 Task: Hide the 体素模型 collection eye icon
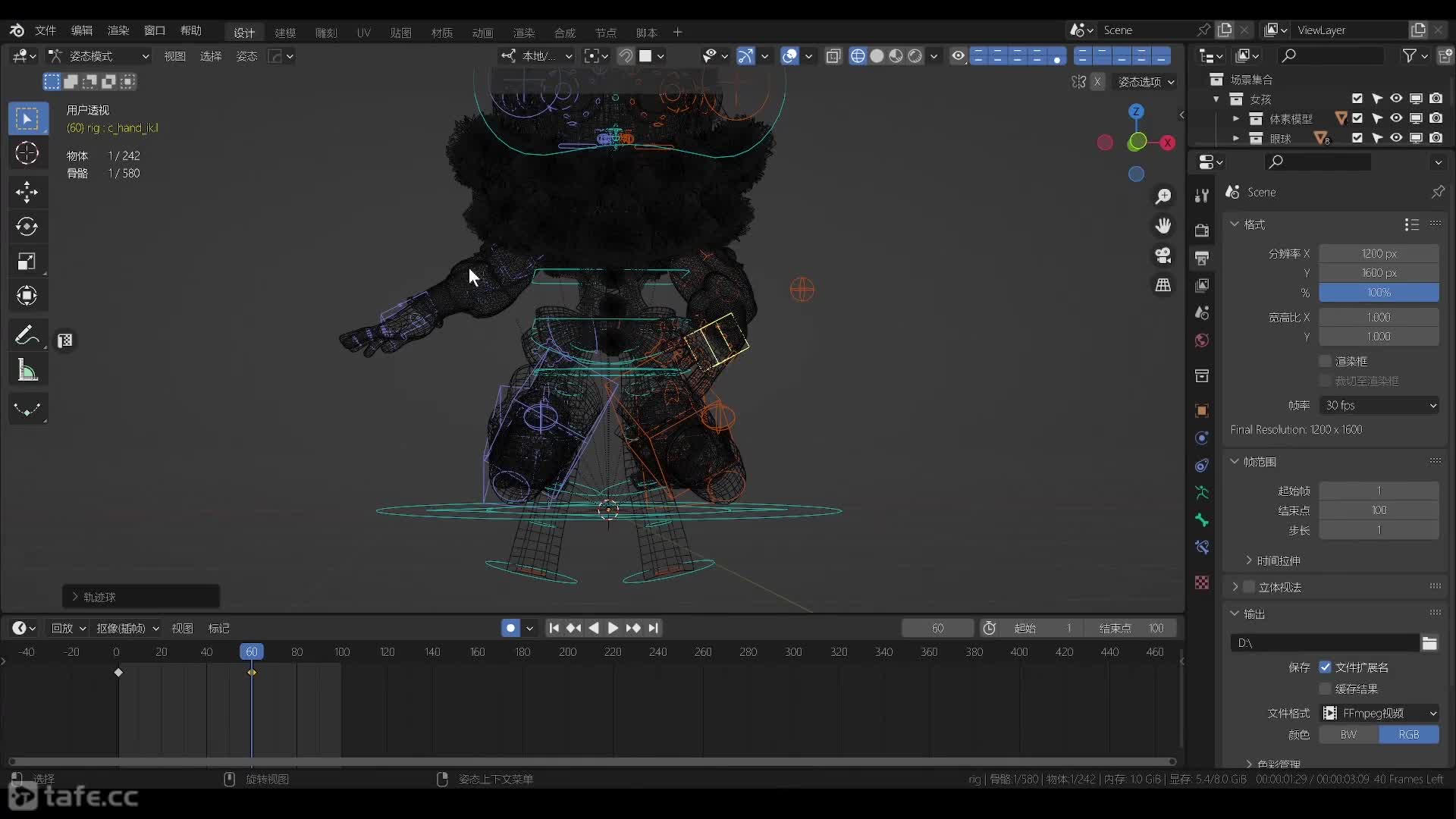click(1396, 118)
